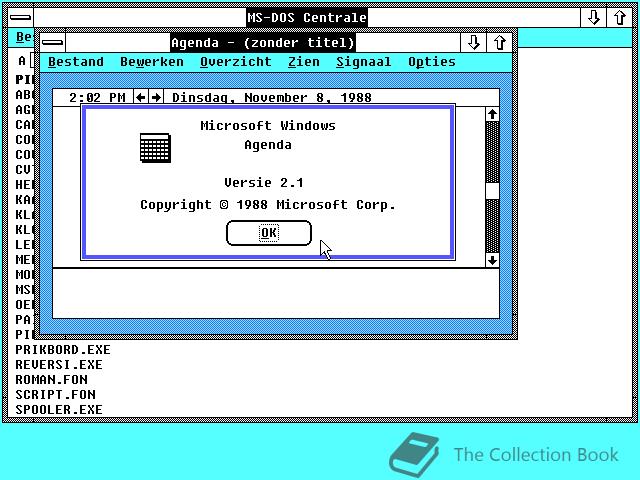Click the date Dinsdag, November 8, 1988

[272, 98]
